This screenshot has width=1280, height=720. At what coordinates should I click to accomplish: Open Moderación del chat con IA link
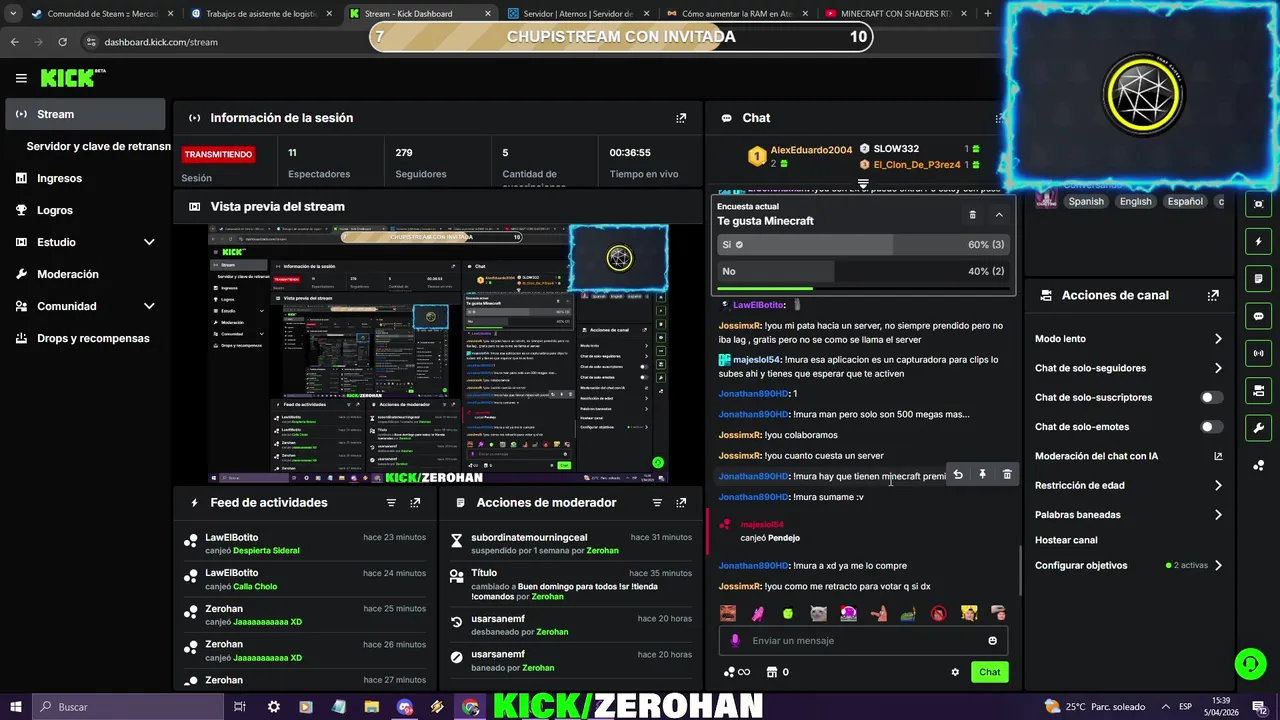pyautogui.click(x=1128, y=456)
